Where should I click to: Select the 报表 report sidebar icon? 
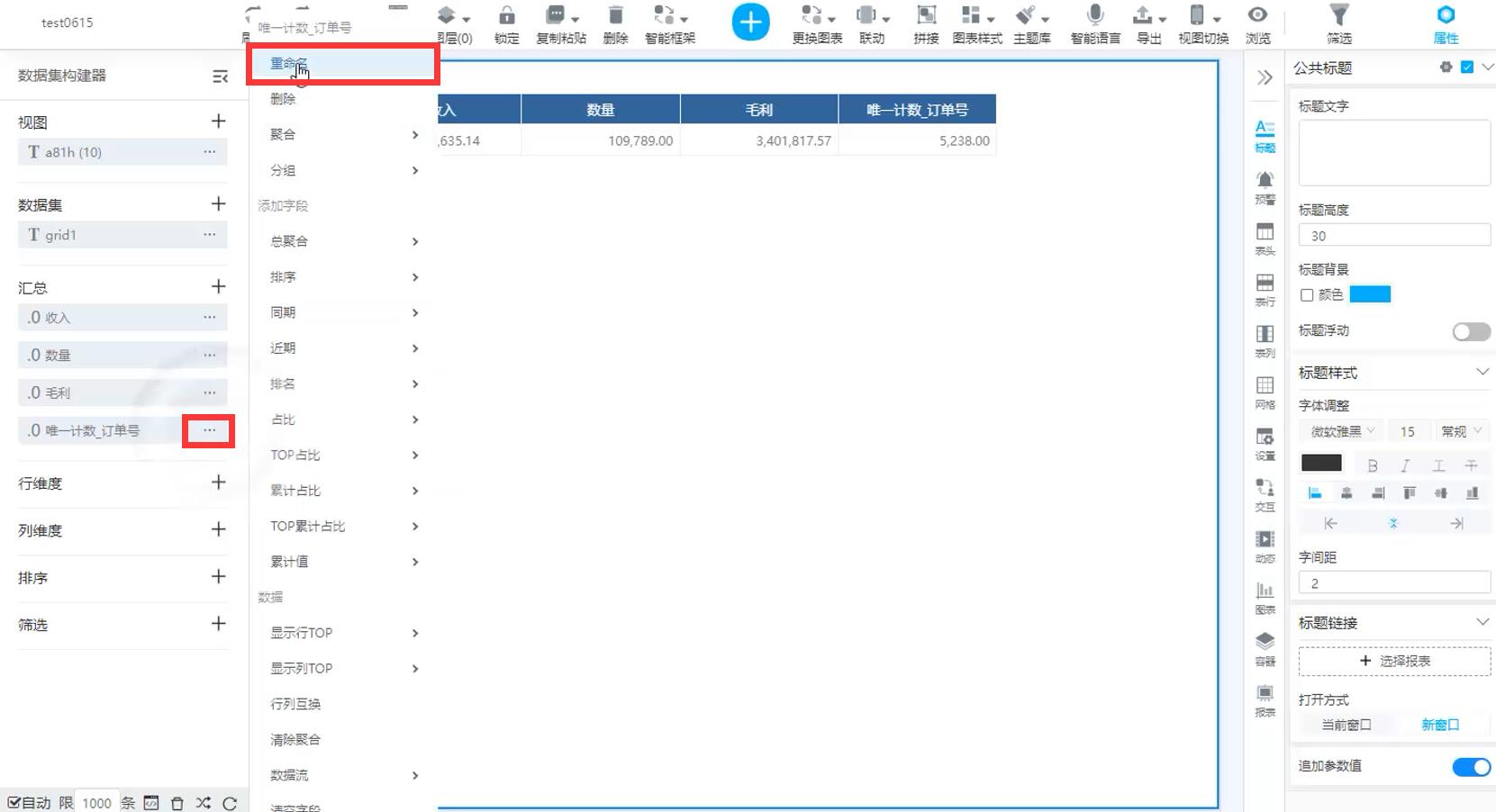1265,700
